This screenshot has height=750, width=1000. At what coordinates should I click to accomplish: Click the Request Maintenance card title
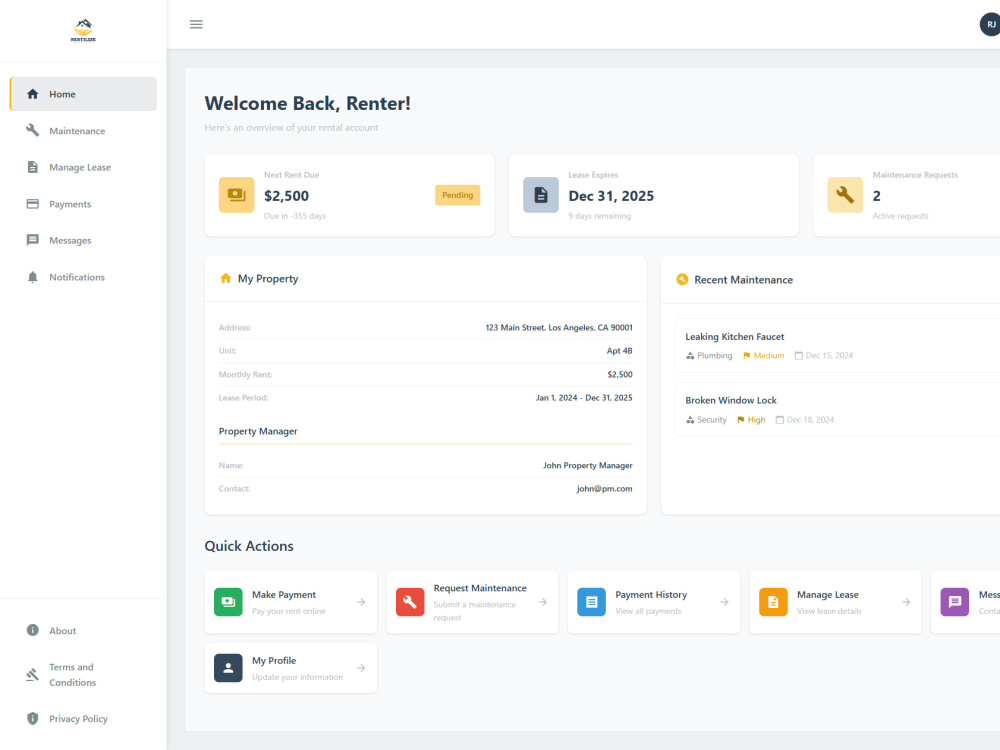coord(480,588)
